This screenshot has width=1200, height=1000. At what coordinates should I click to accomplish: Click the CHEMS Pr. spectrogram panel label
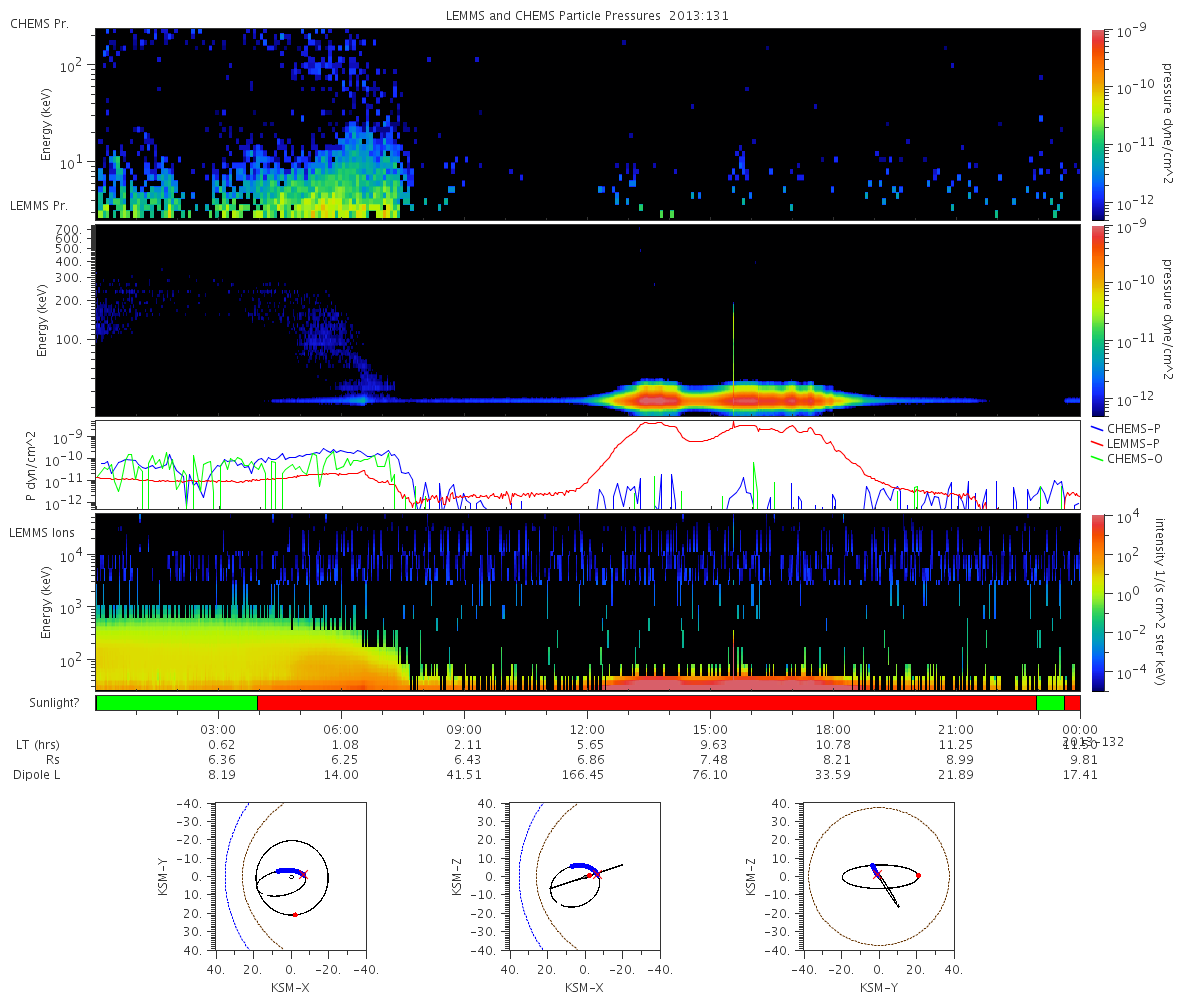pos(39,23)
